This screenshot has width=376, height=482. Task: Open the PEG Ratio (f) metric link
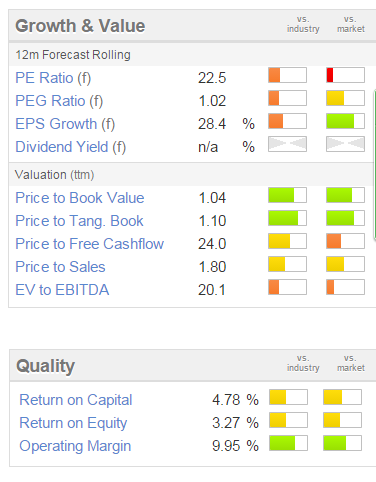click(x=59, y=101)
